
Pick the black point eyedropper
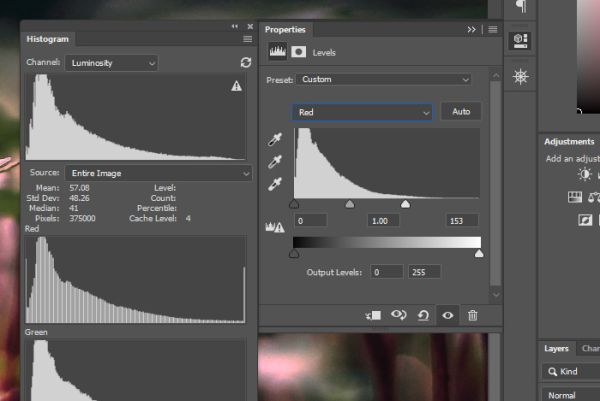click(x=275, y=140)
